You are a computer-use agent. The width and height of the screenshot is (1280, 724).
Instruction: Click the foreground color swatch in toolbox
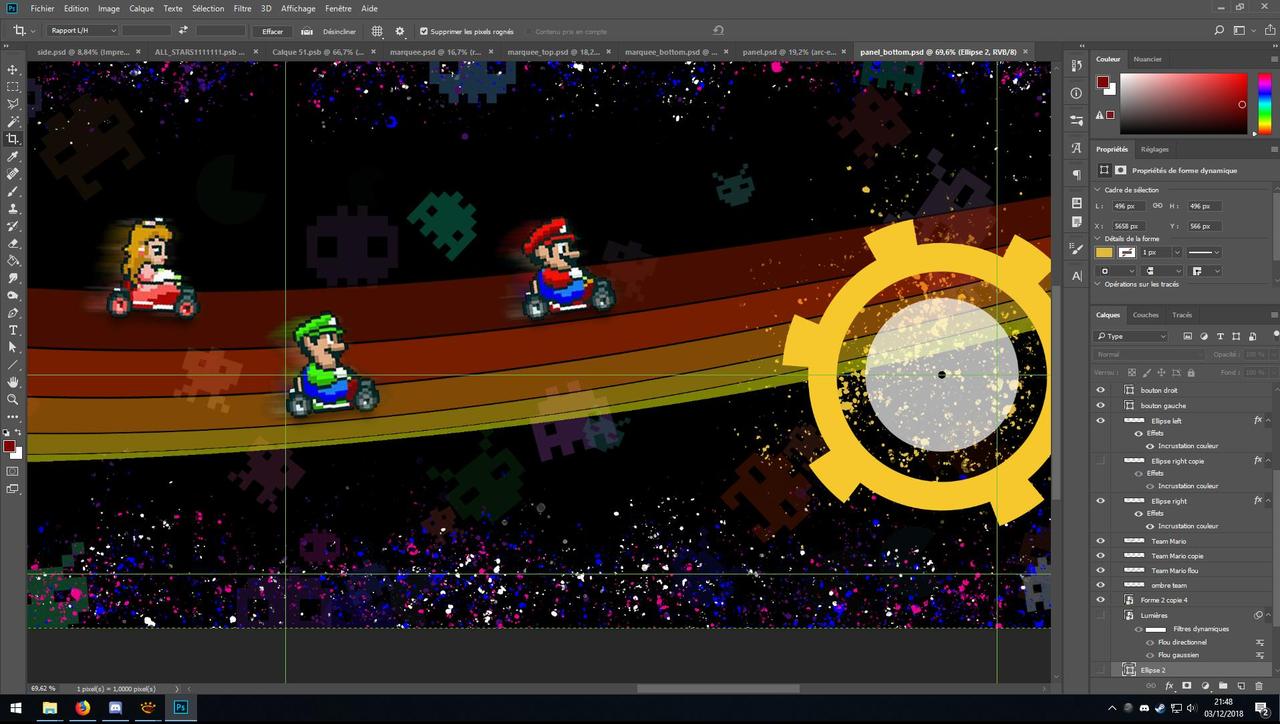[9, 446]
